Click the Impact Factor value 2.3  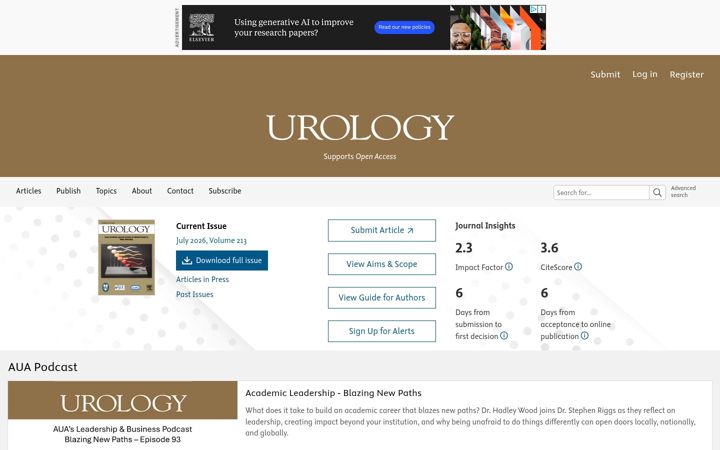[x=464, y=248]
